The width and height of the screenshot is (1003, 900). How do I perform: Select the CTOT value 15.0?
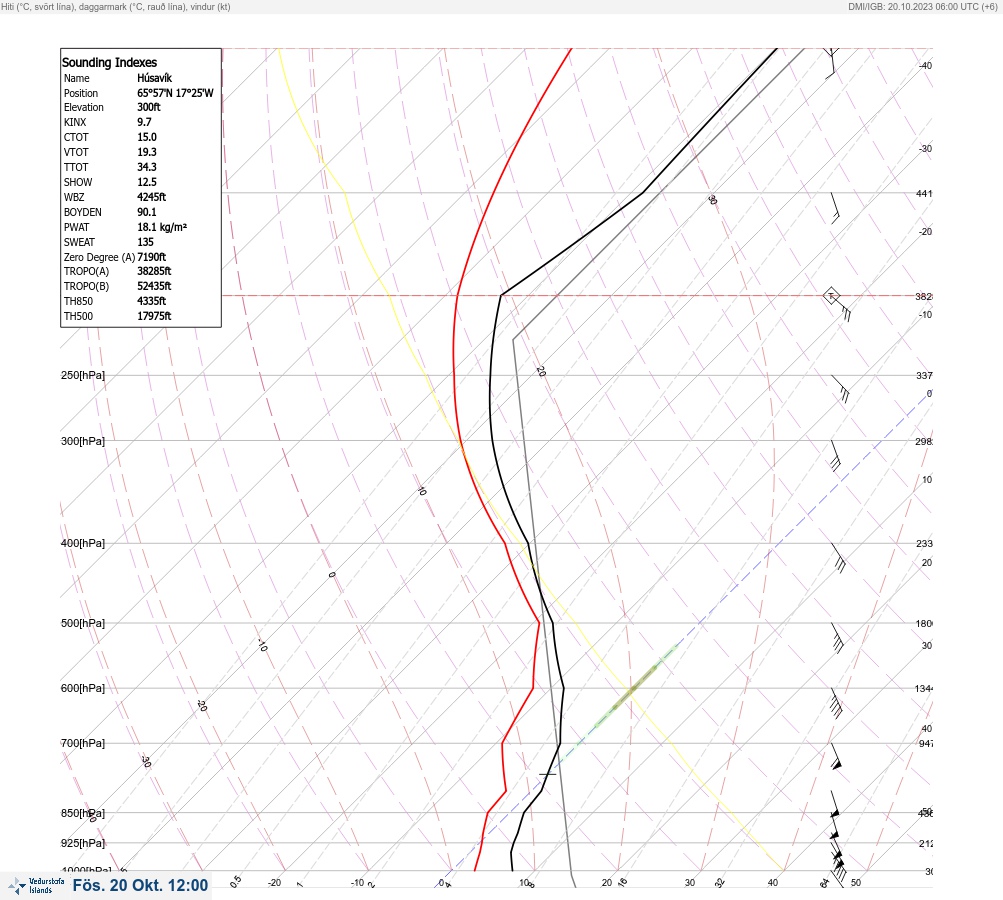(146, 137)
